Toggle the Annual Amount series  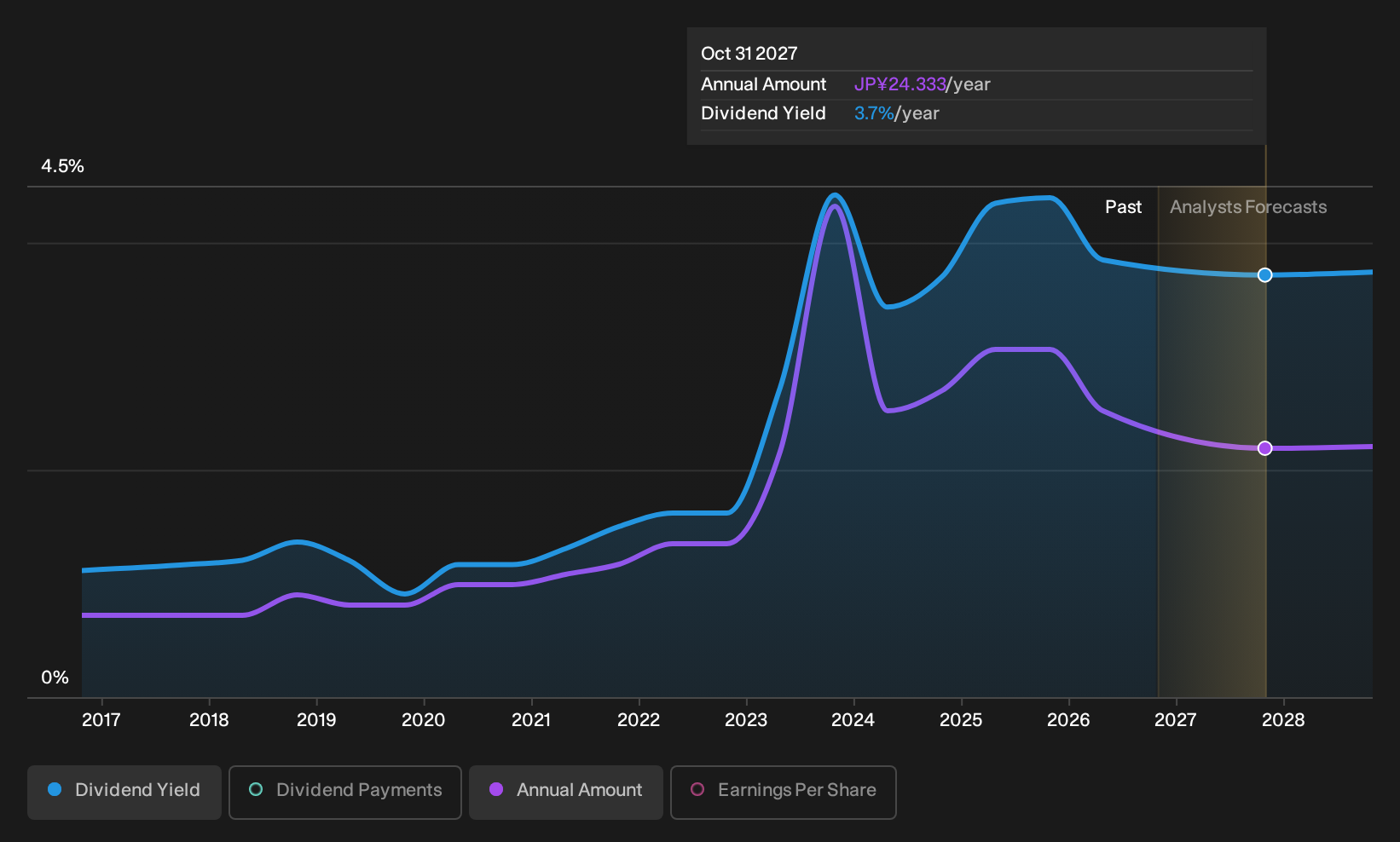pos(566,792)
